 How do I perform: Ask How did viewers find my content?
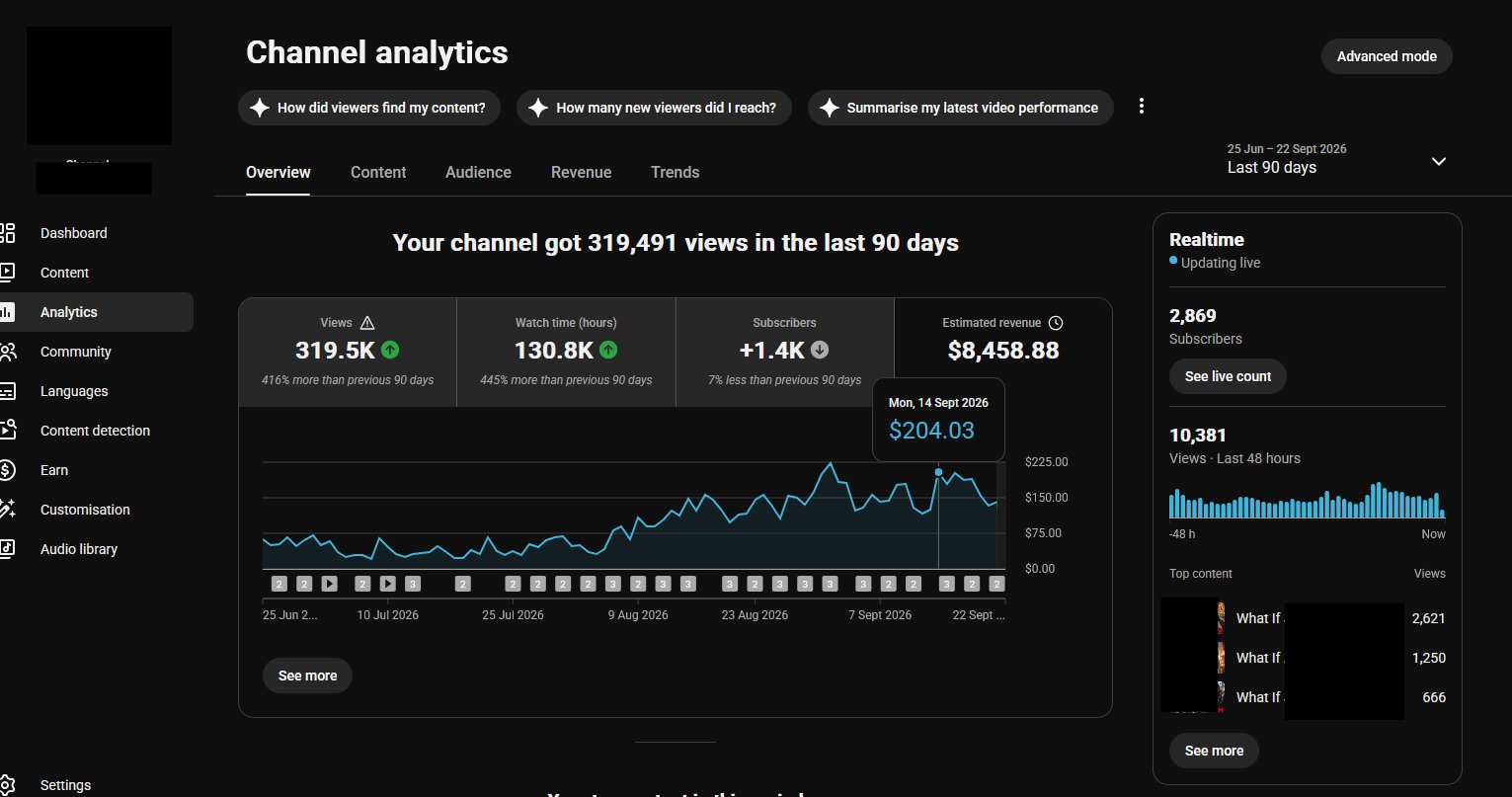[368, 108]
